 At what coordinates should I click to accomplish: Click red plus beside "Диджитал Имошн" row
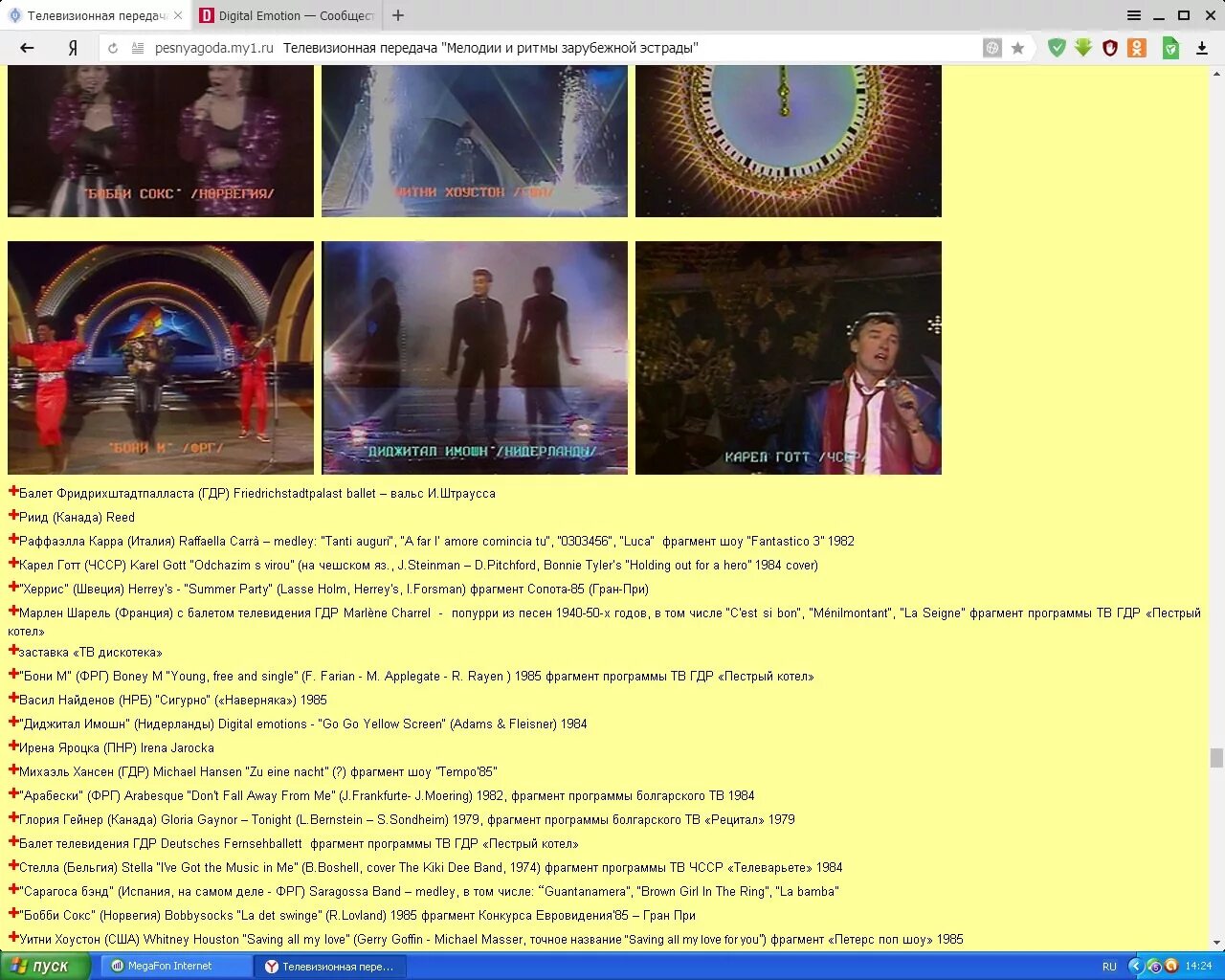pyautogui.click(x=13, y=723)
